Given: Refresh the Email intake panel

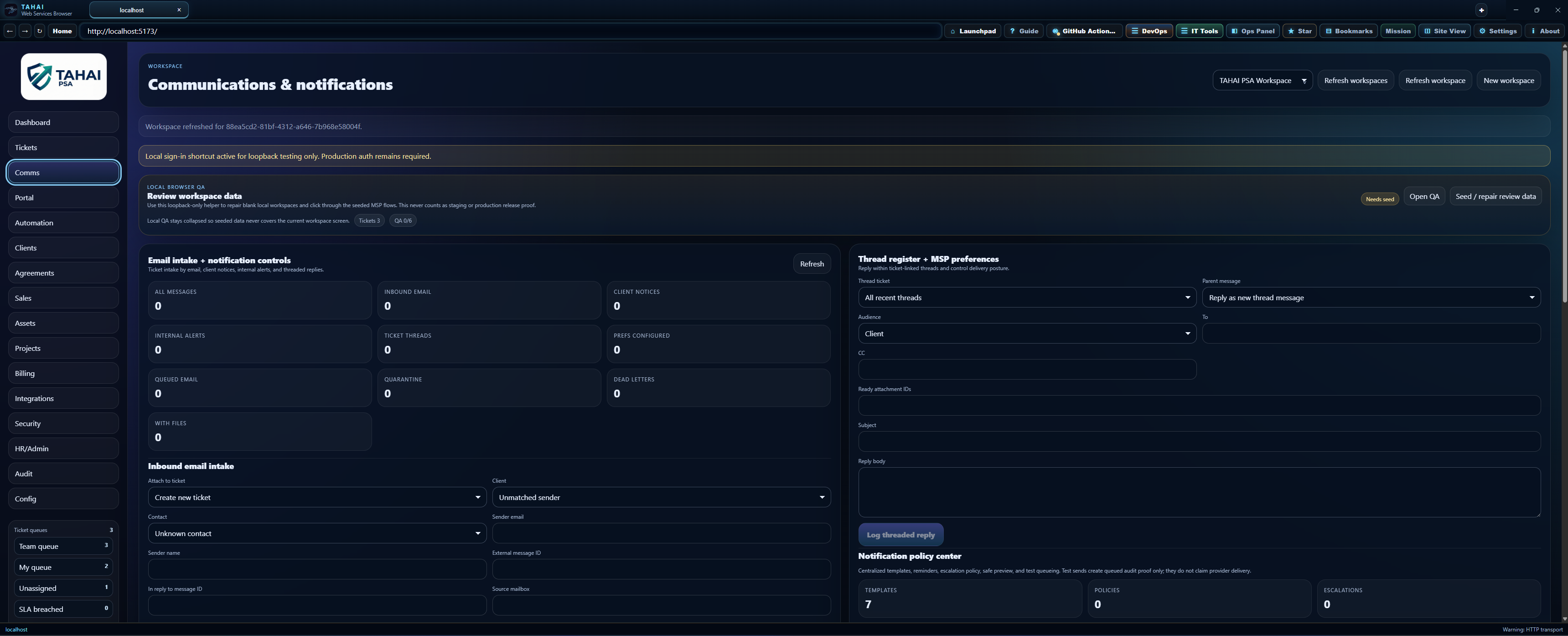Looking at the screenshot, I should pyautogui.click(x=812, y=264).
